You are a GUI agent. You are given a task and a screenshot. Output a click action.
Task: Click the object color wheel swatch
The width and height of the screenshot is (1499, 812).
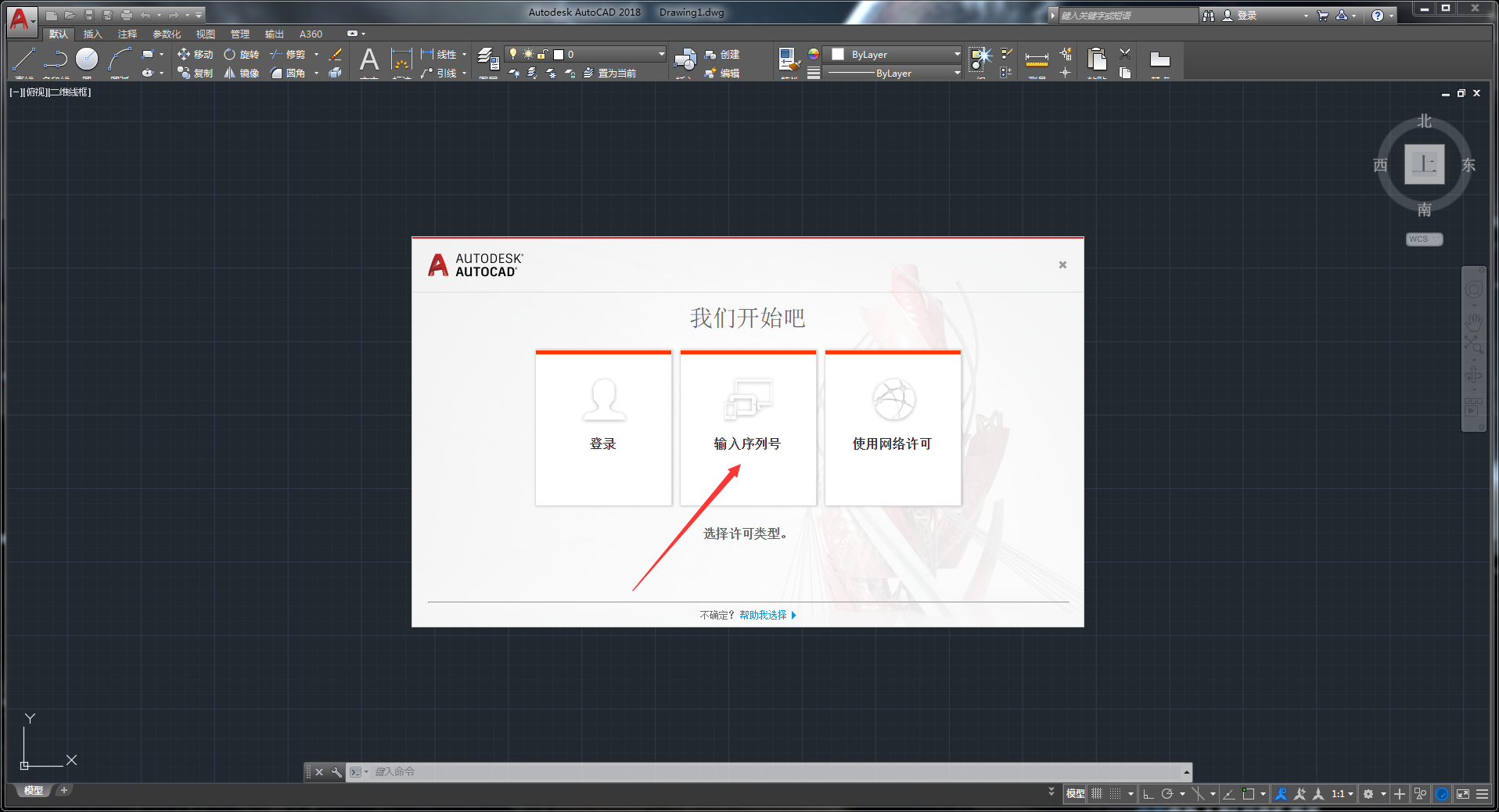pyautogui.click(x=814, y=54)
